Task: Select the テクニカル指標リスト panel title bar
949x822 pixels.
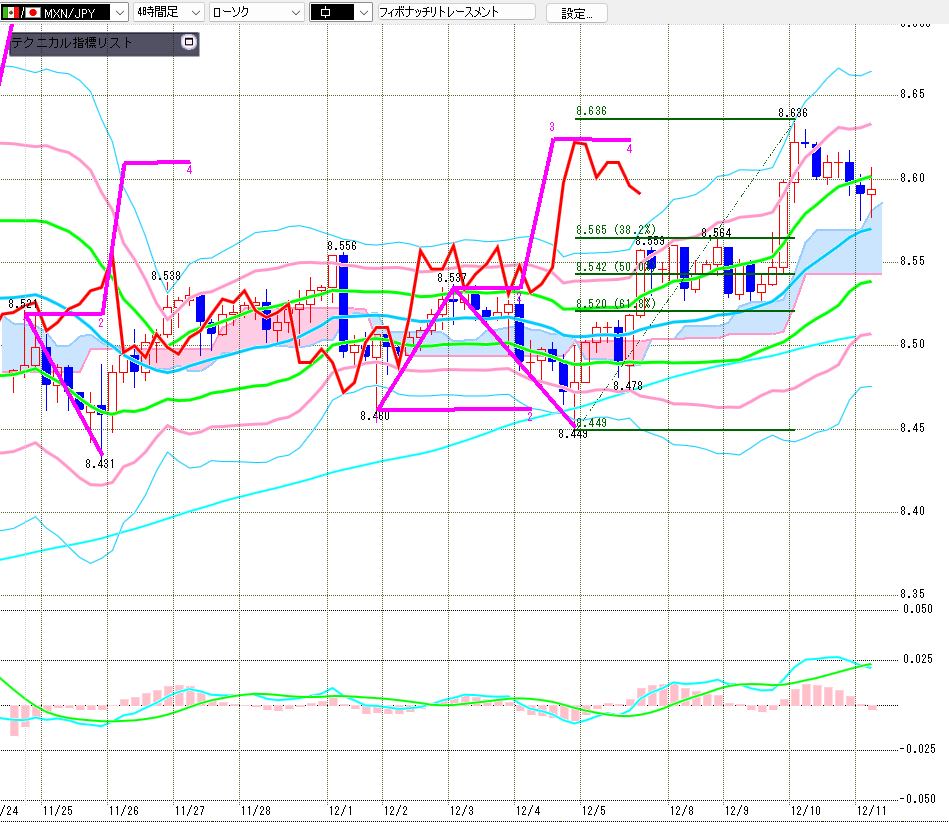Action: tap(90, 43)
